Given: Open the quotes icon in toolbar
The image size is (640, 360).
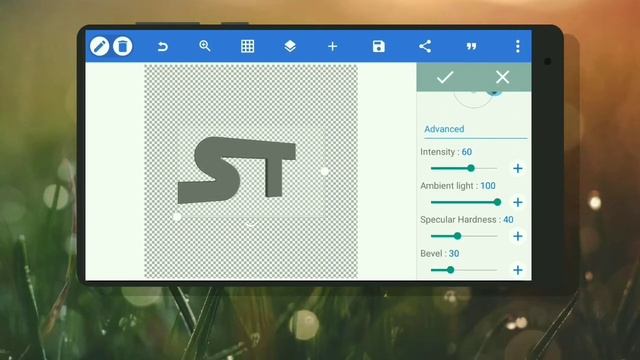Looking at the screenshot, I should click(471, 47).
